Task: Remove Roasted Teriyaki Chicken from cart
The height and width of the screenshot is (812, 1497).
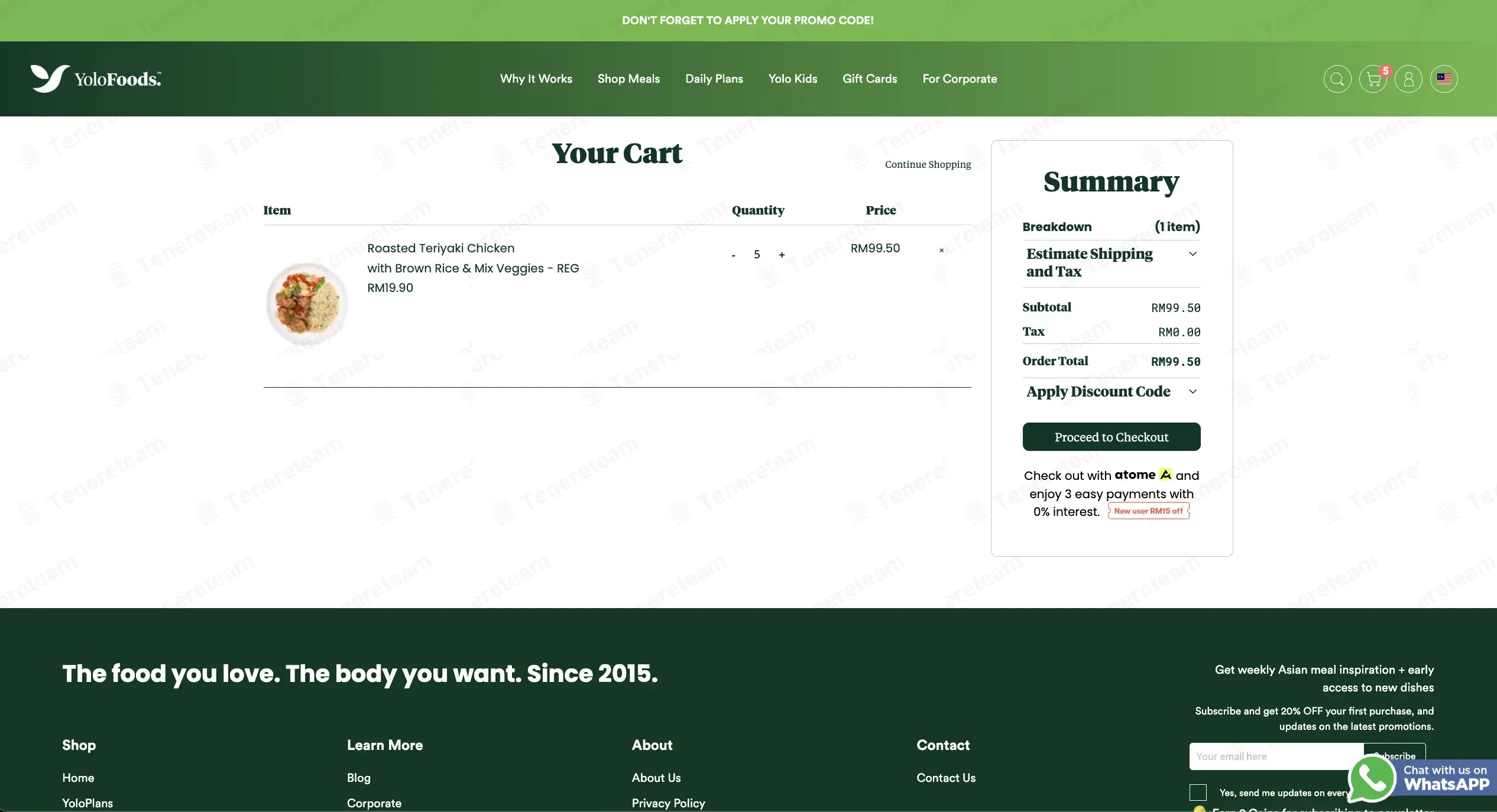Action: [x=941, y=251]
